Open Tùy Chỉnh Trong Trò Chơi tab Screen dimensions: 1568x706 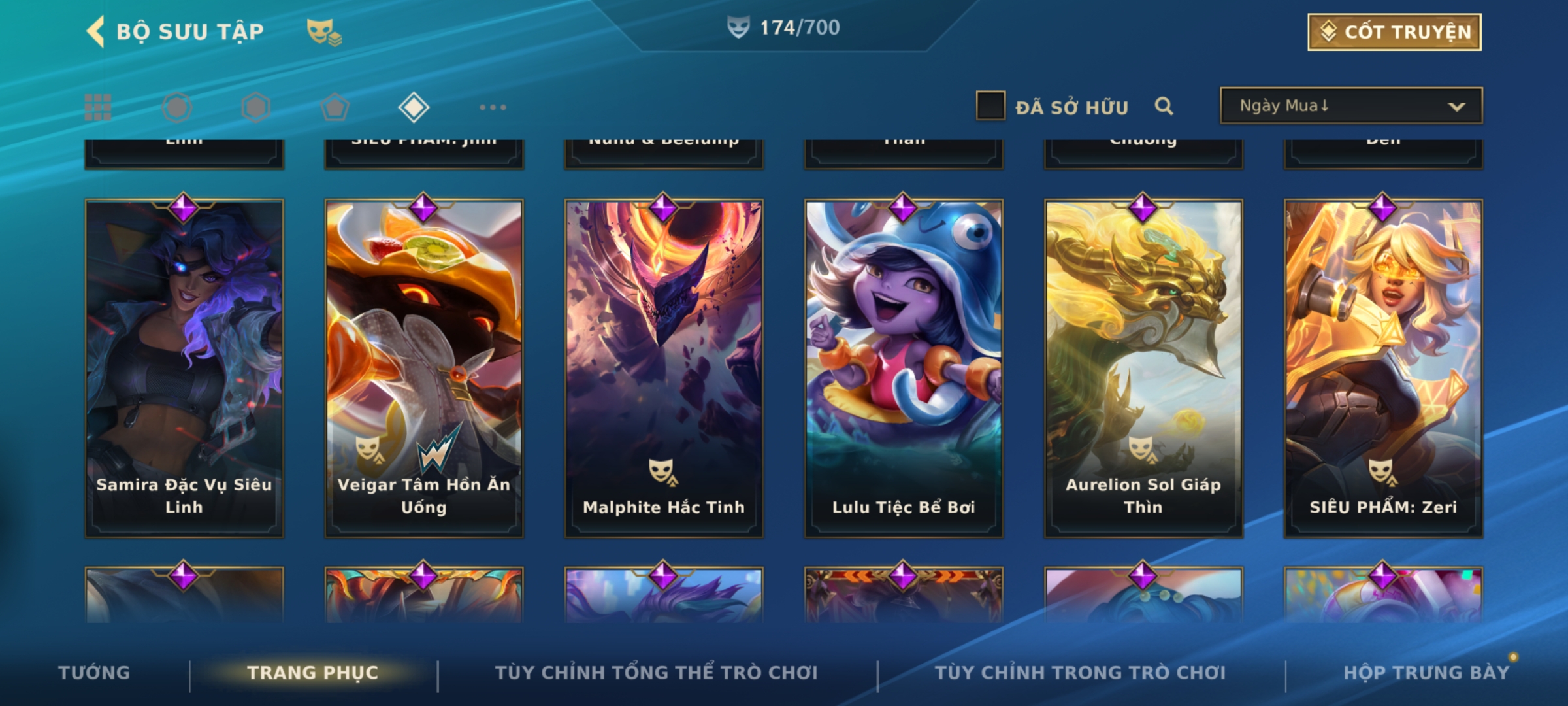[x=1080, y=673]
